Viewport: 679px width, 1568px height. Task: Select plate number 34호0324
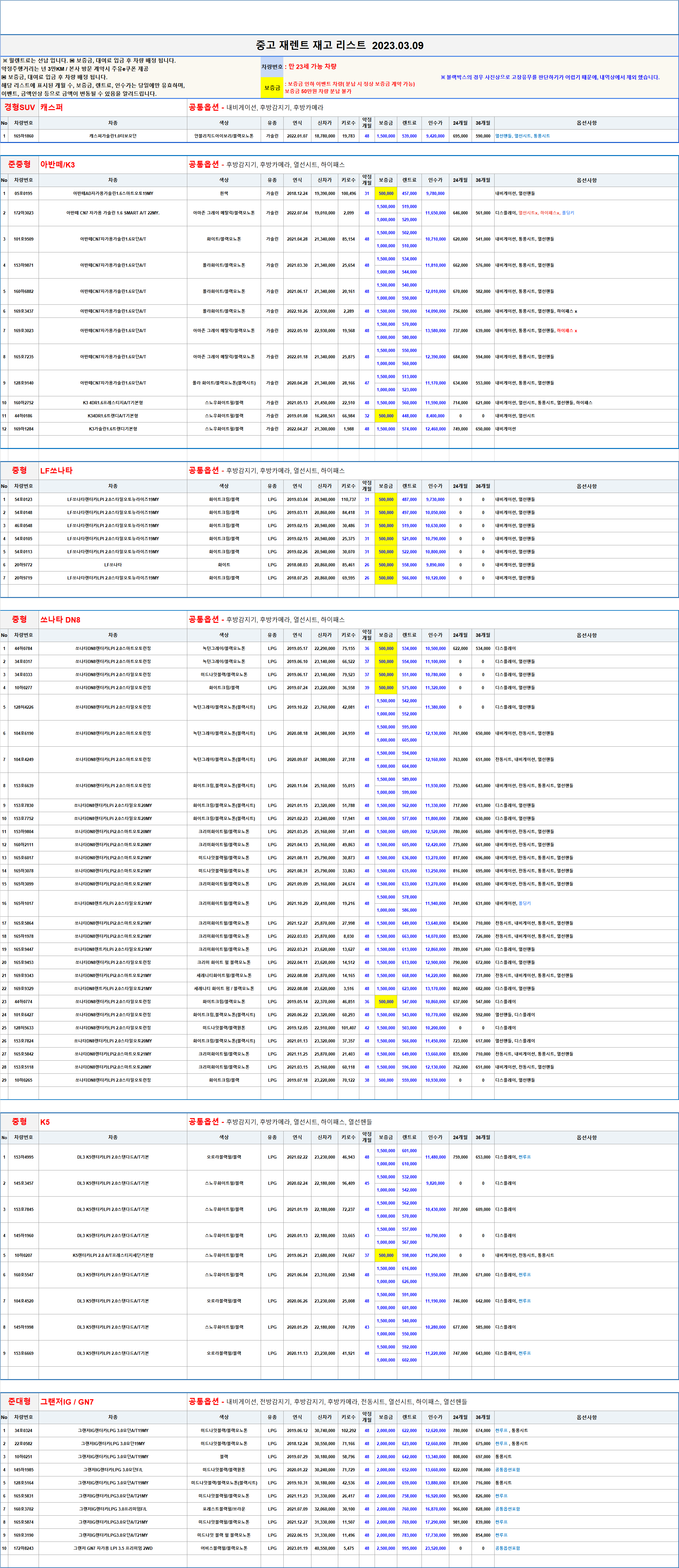point(24,1430)
